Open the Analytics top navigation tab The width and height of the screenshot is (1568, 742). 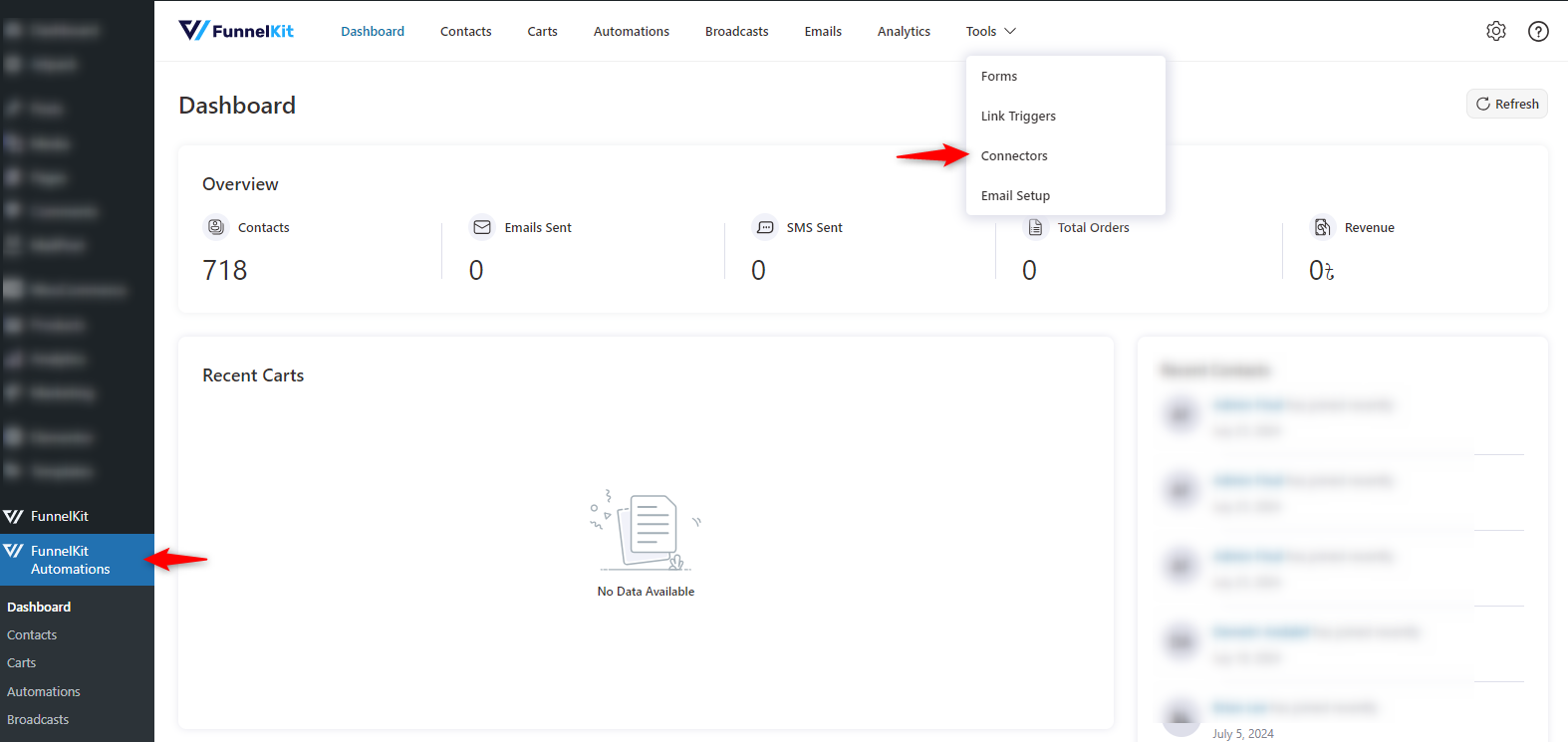904,31
